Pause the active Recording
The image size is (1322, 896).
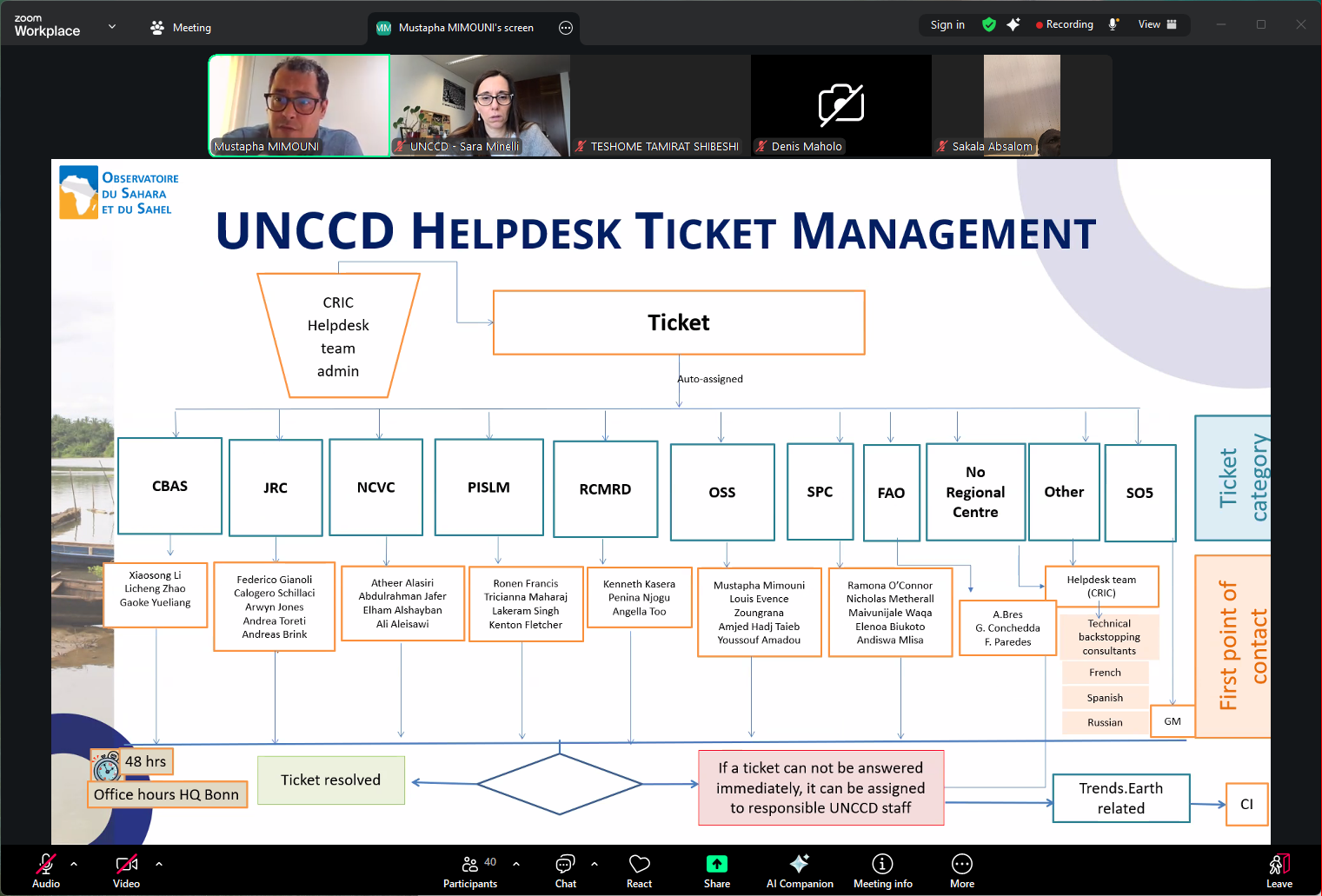tap(1064, 24)
